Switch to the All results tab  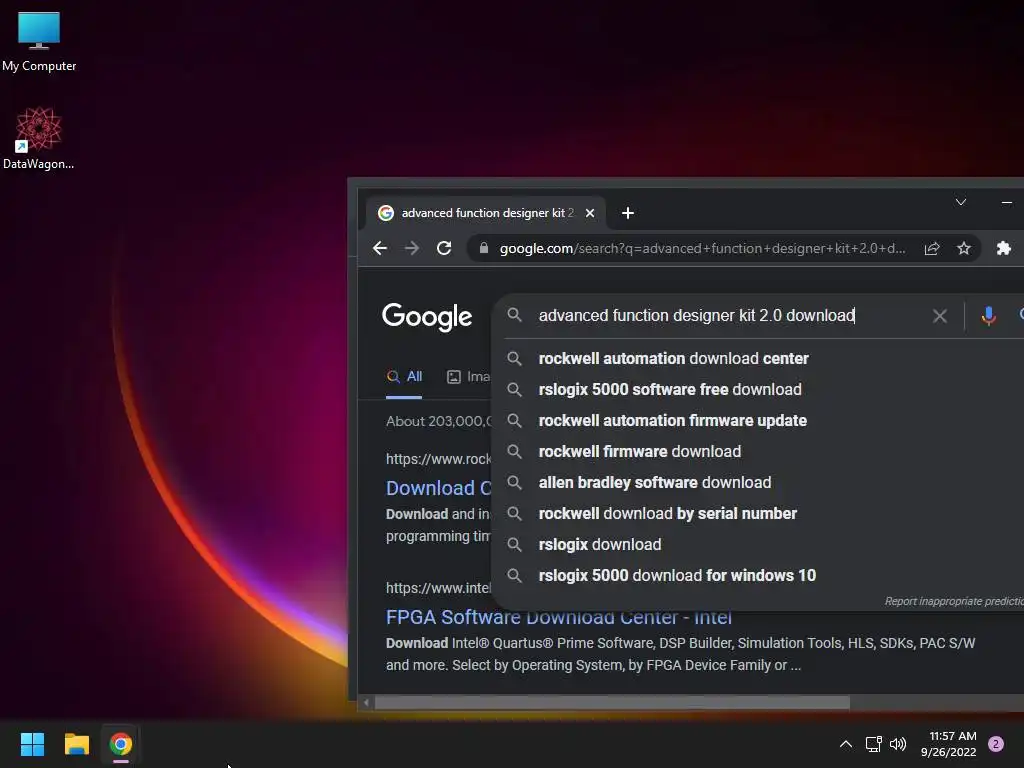[404, 377]
